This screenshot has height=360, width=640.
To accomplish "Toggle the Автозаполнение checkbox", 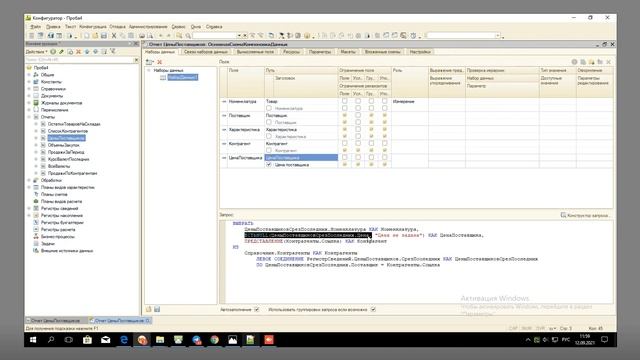I will click(x=257, y=309).
